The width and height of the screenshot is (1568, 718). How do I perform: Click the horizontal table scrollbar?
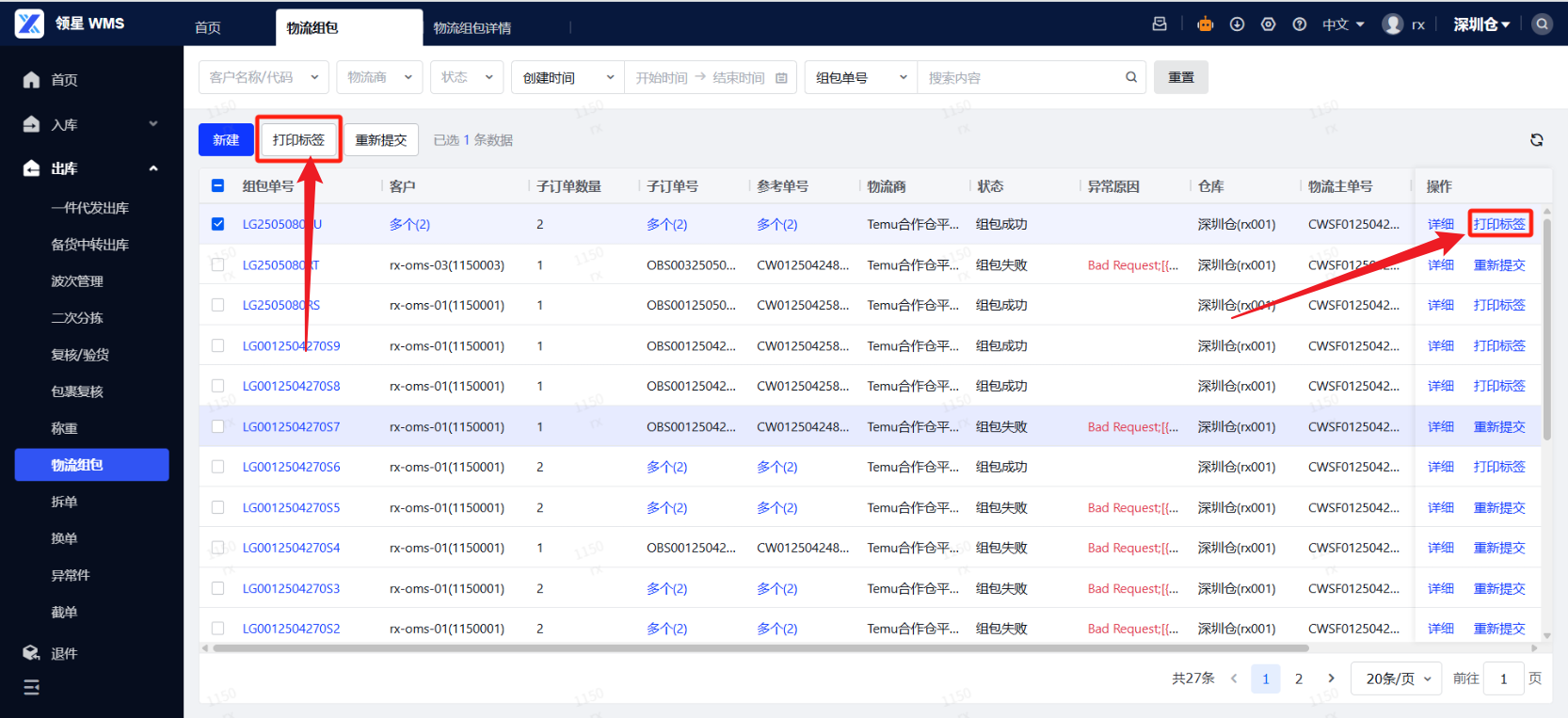pyautogui.click(x=760, y=648)
